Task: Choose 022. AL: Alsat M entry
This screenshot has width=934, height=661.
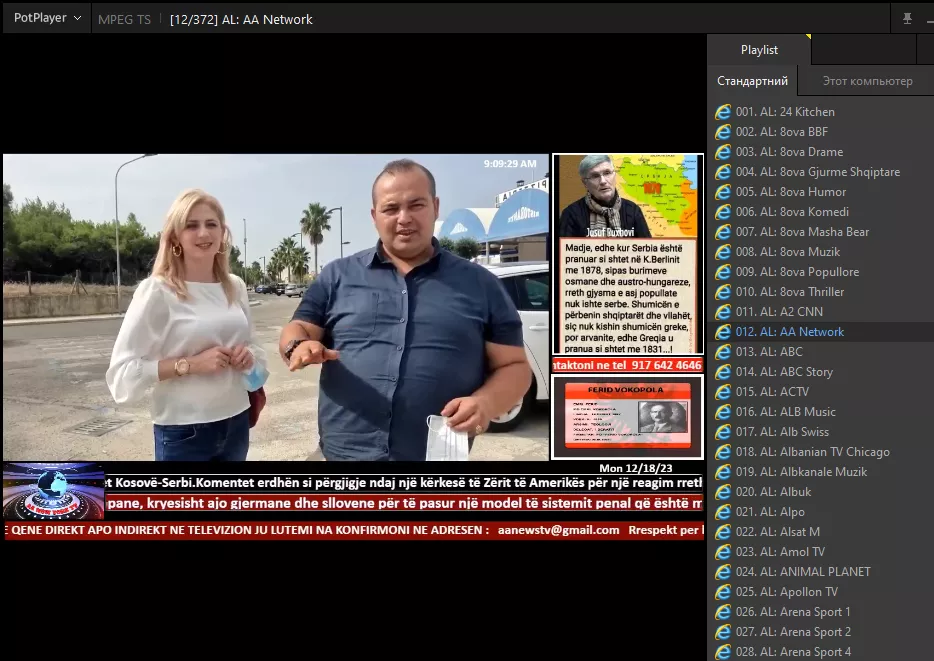Action: (822, 532)
